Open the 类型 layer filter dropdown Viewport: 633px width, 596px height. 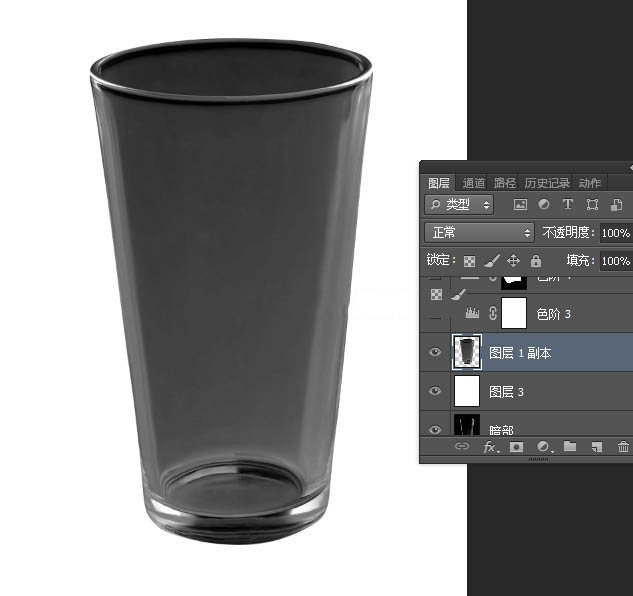coord(459,205)
